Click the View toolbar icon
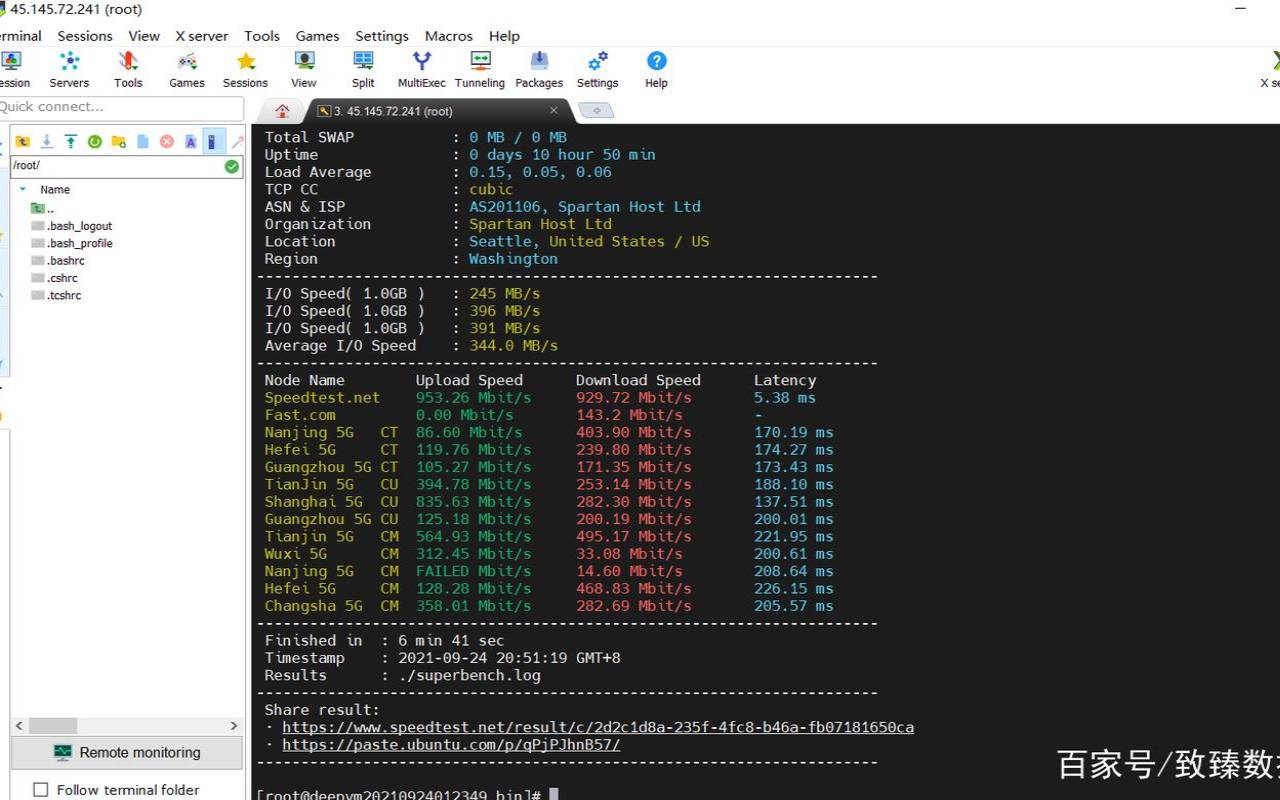1280x800 pixels. coord(304,70)
